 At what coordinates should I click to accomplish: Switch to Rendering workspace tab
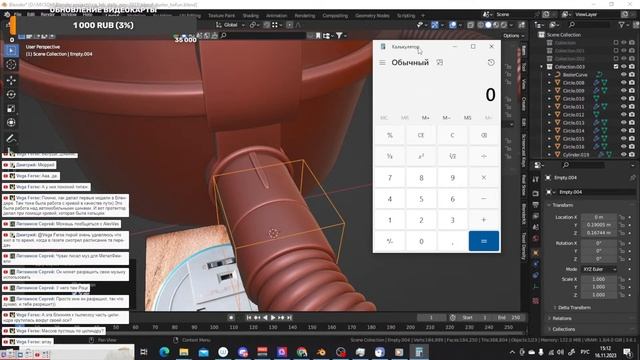[x=304, y=16]
